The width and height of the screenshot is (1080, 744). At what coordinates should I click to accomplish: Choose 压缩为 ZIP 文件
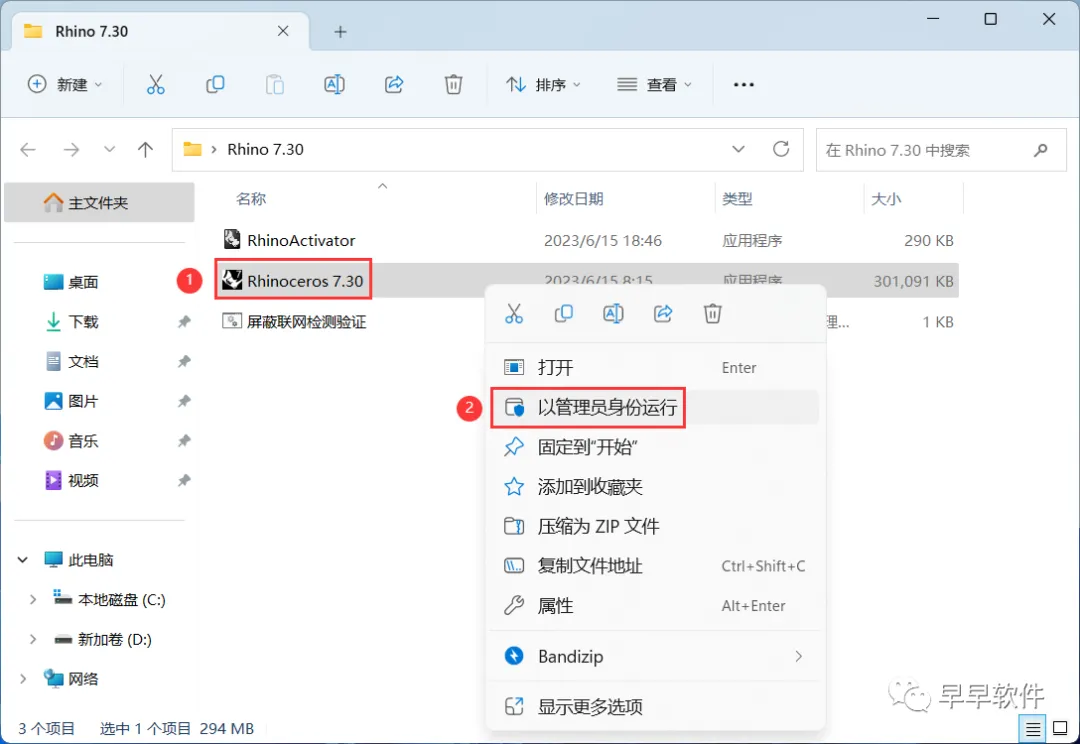coord(655,526)
